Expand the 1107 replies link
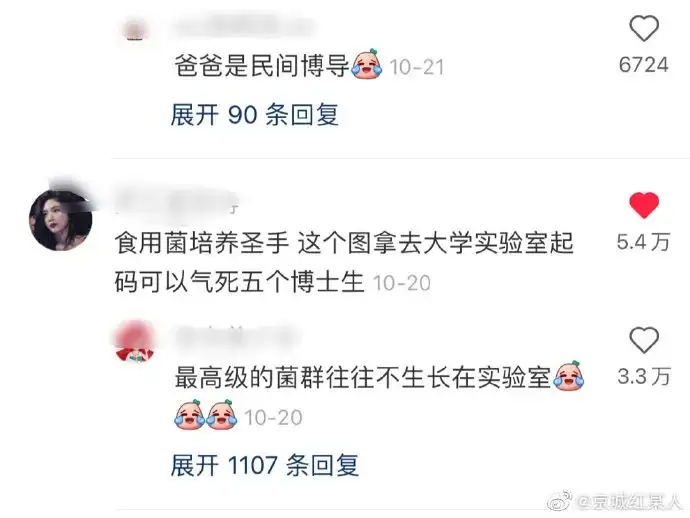The image size is (690, 518). tap(264, 465)
